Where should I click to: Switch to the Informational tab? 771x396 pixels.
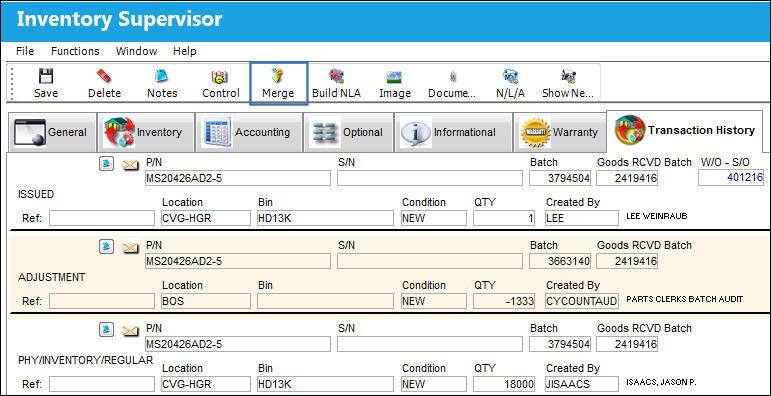tap(453, 132)
